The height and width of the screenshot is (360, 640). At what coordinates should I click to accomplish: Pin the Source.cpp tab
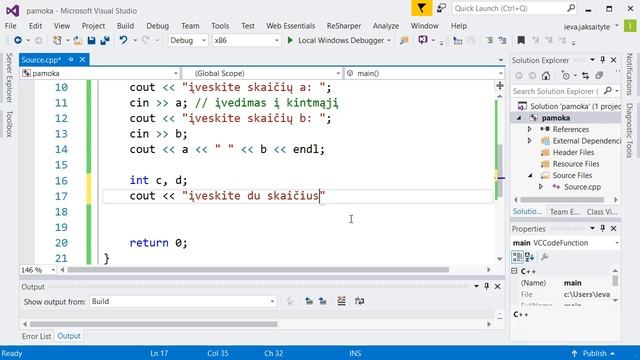click(71, 60)
